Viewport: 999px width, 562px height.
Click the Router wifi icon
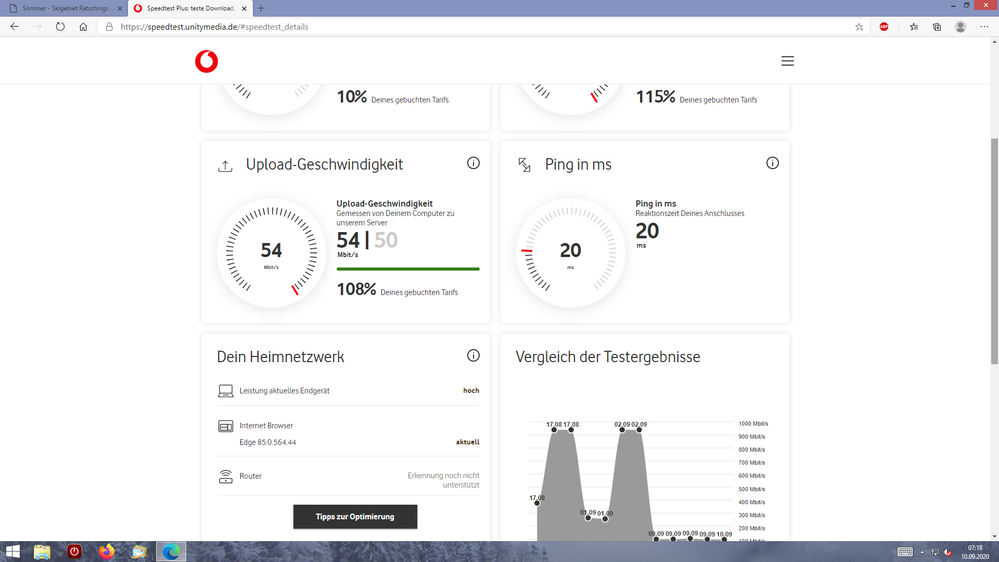(x=226, y=477)
